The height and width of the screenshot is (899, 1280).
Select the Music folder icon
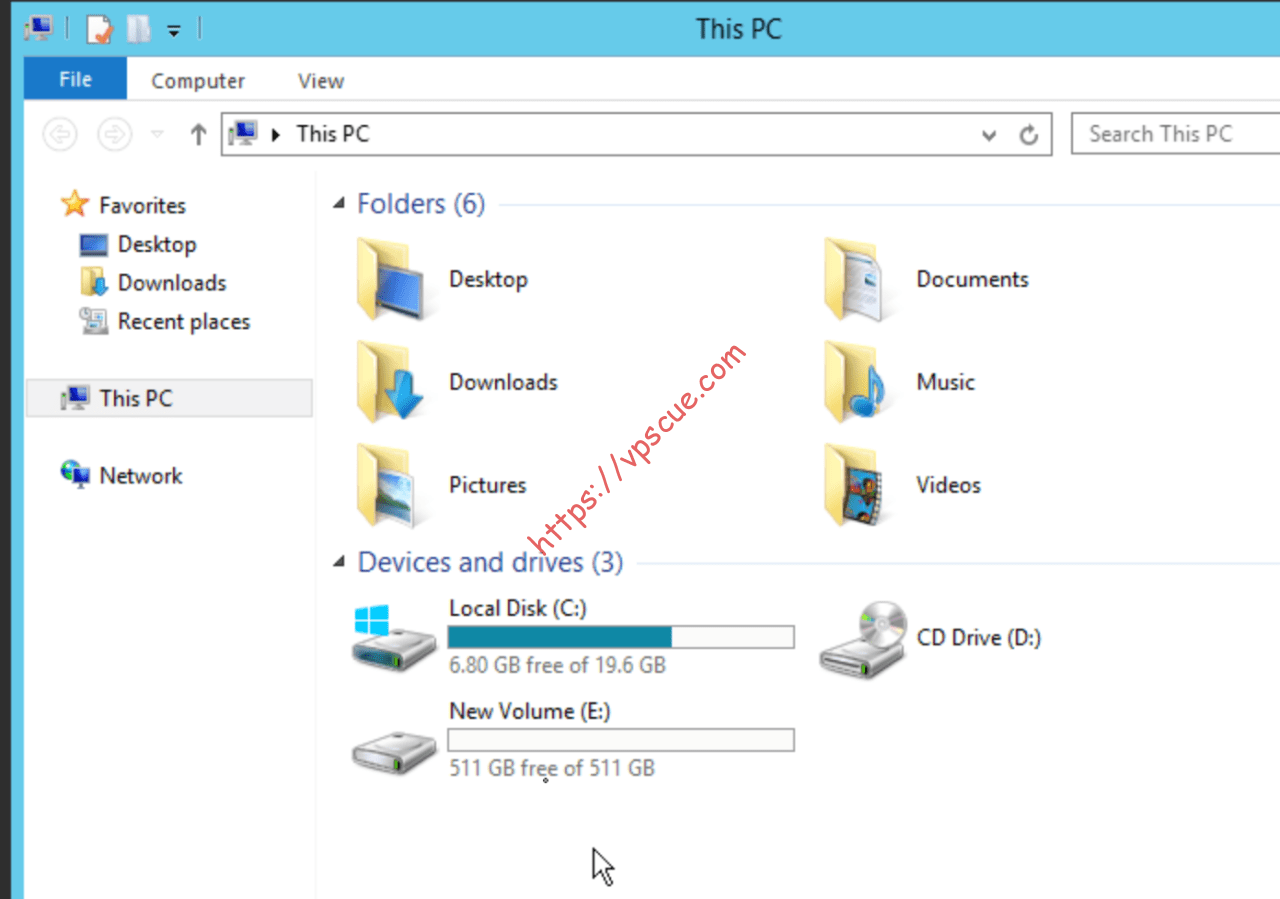point(856,382)
